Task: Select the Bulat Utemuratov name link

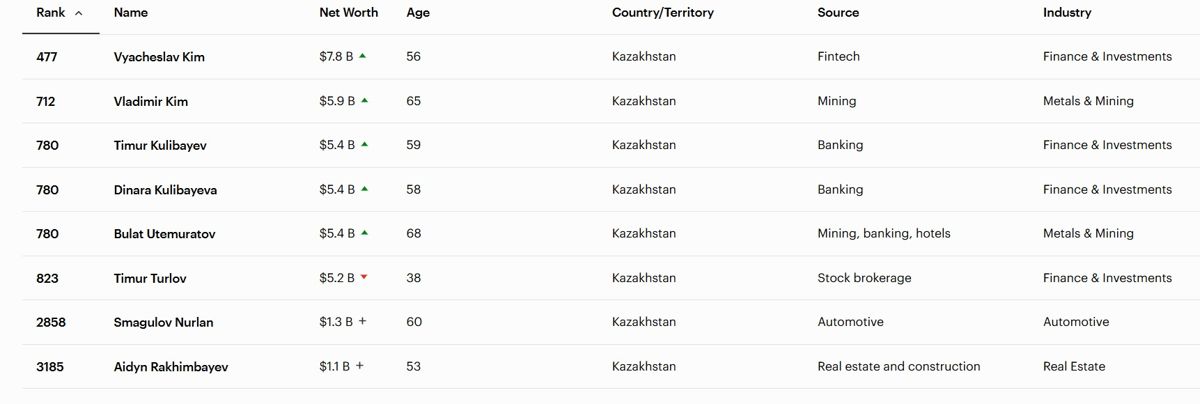Action: coord(164,234)
